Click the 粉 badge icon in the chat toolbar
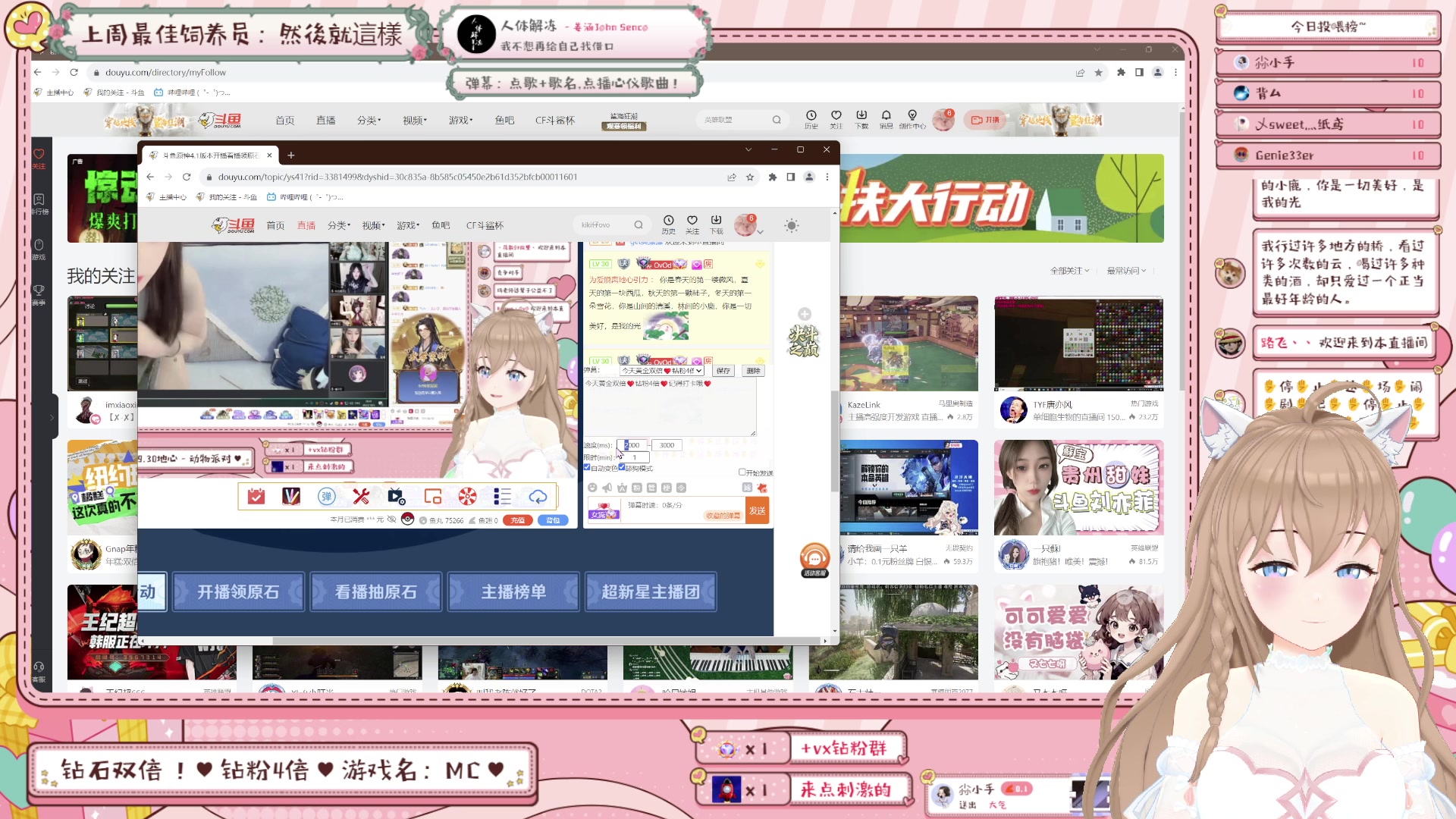The image size is (1456, 819). point(637,488)
